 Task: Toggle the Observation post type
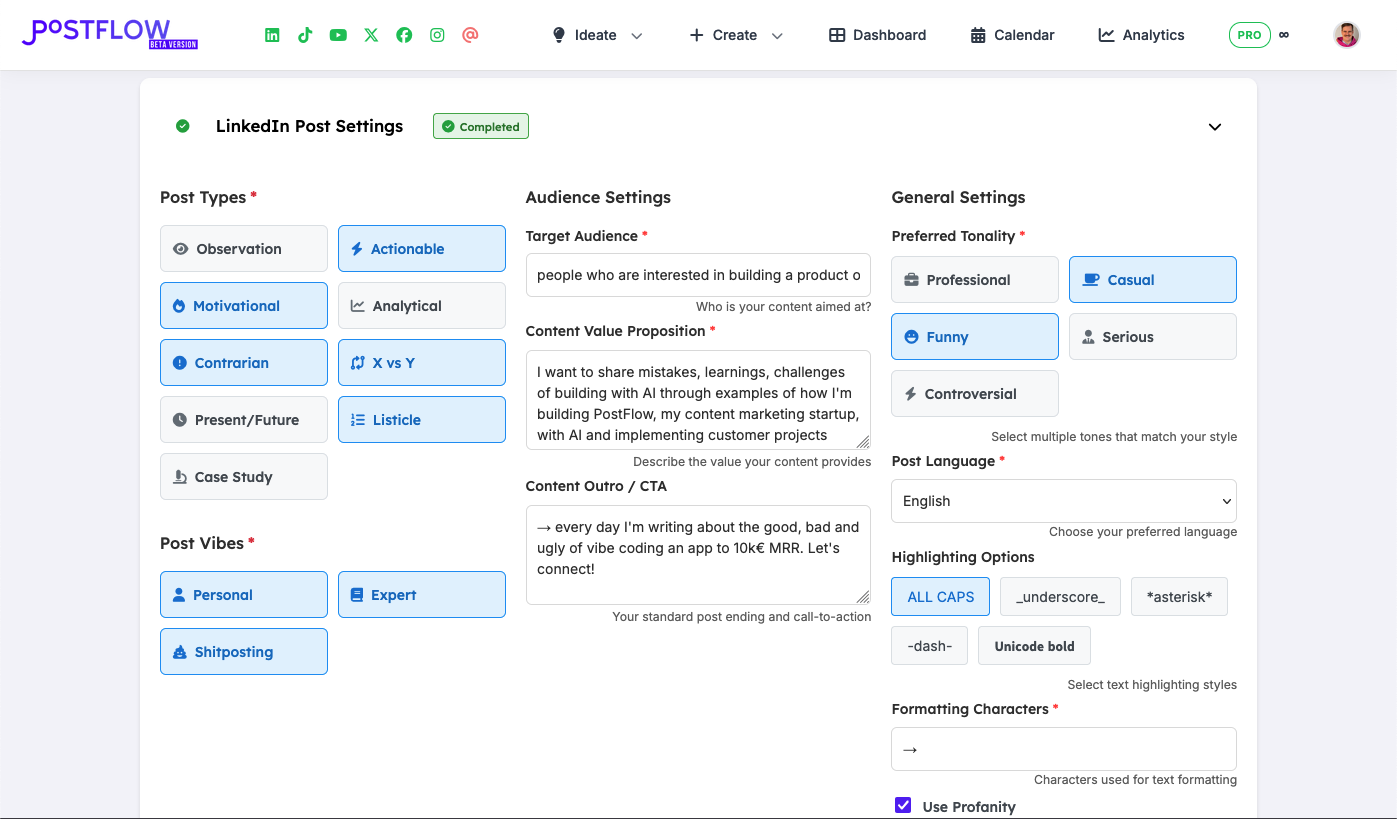point(244,249)
